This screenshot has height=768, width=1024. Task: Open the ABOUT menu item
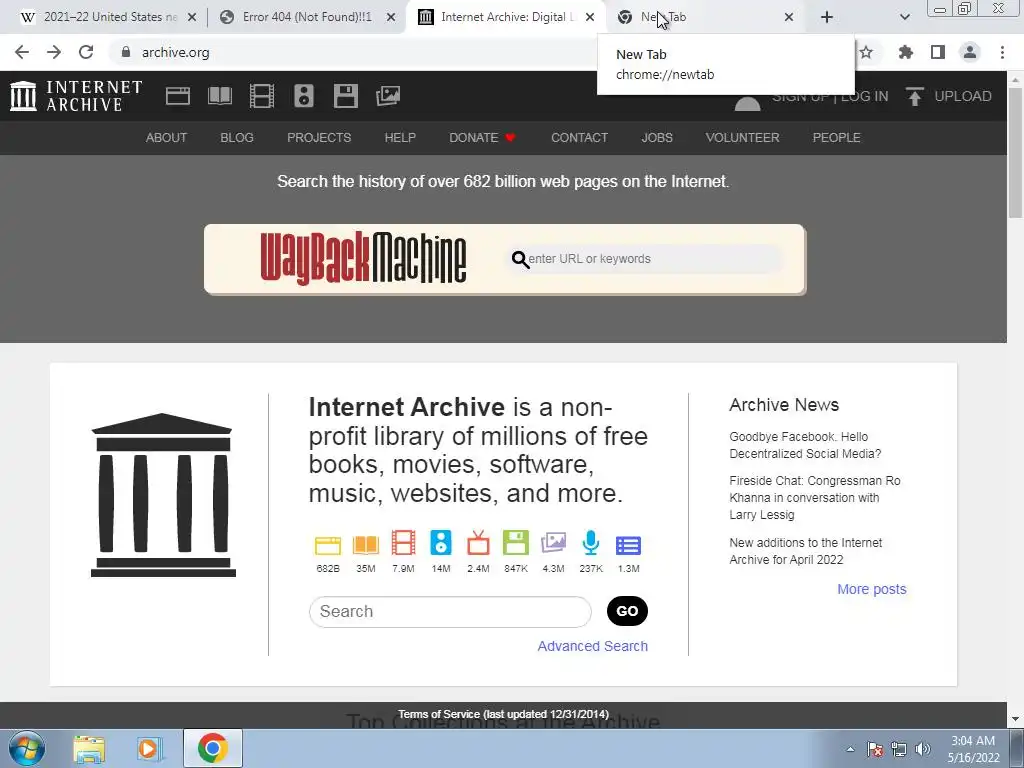pos(166,138)
